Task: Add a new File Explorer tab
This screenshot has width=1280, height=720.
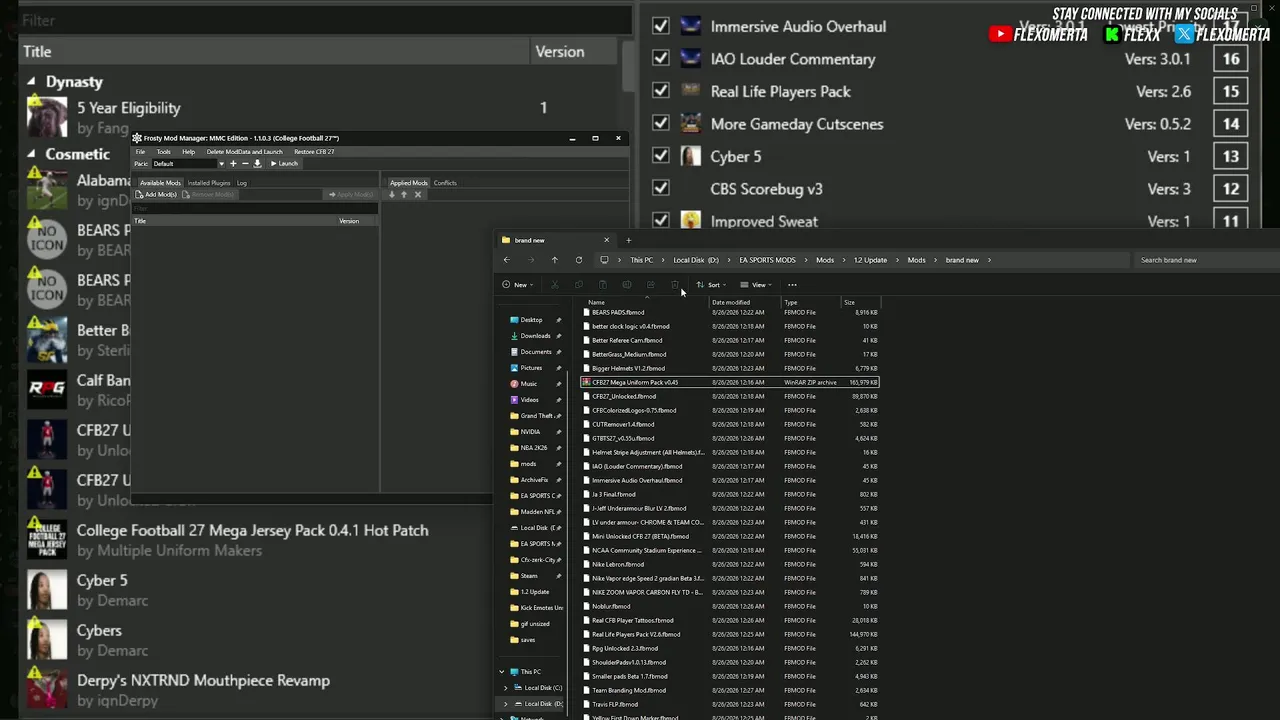Action: (628, 240)
